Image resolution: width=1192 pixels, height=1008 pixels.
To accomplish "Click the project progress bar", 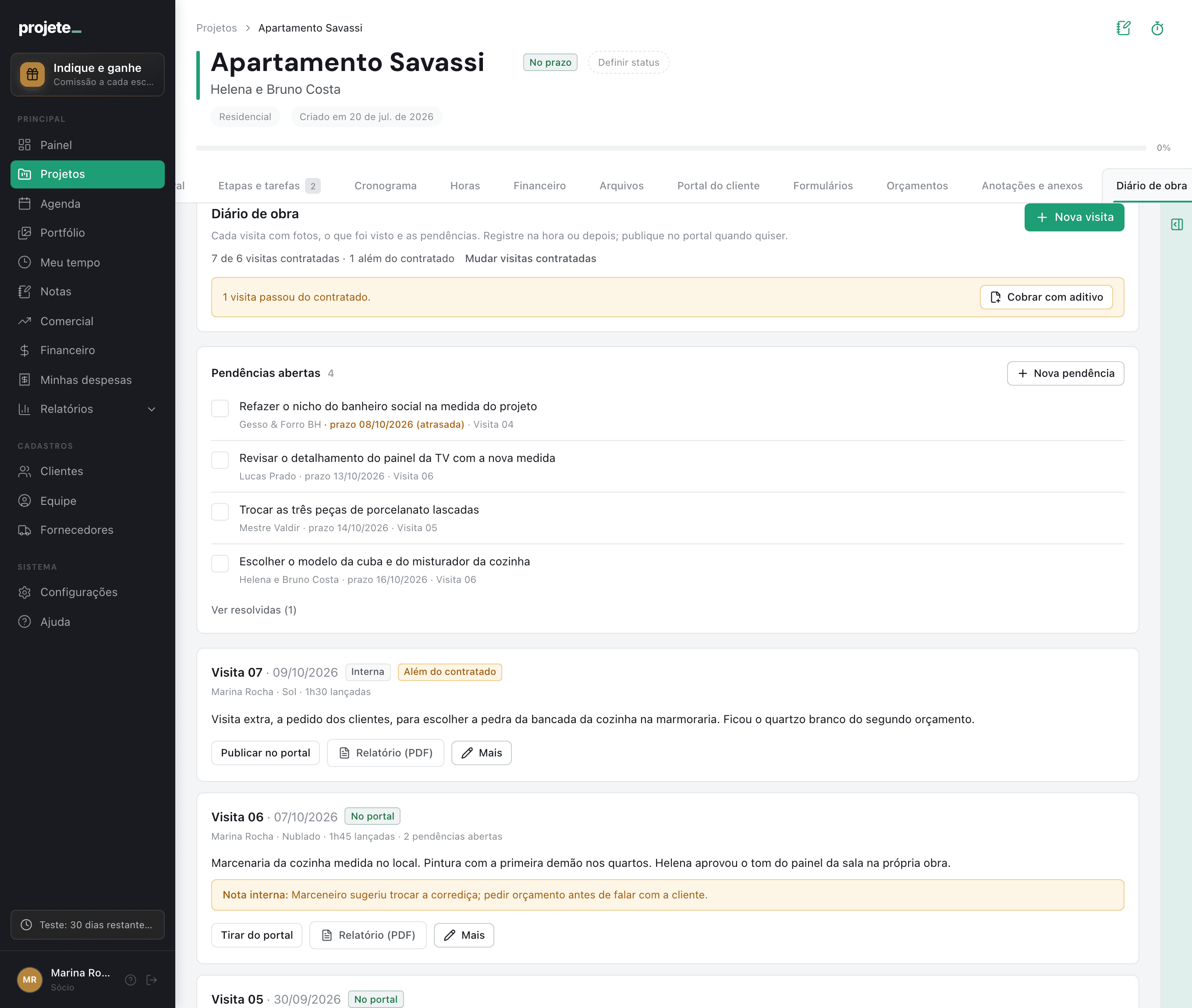I will 671,148.
